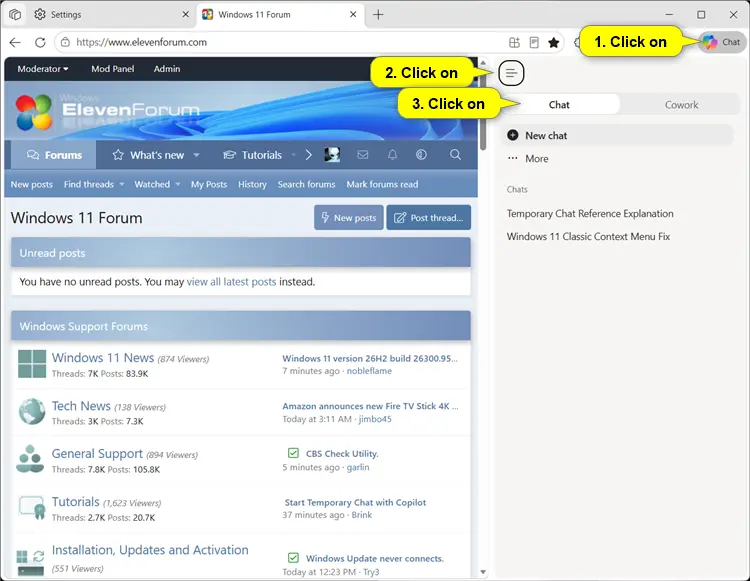The height and width of the screenshot is (581, 750).
Task: Open the forum alerts bell icon
Action: pos(392,155)
